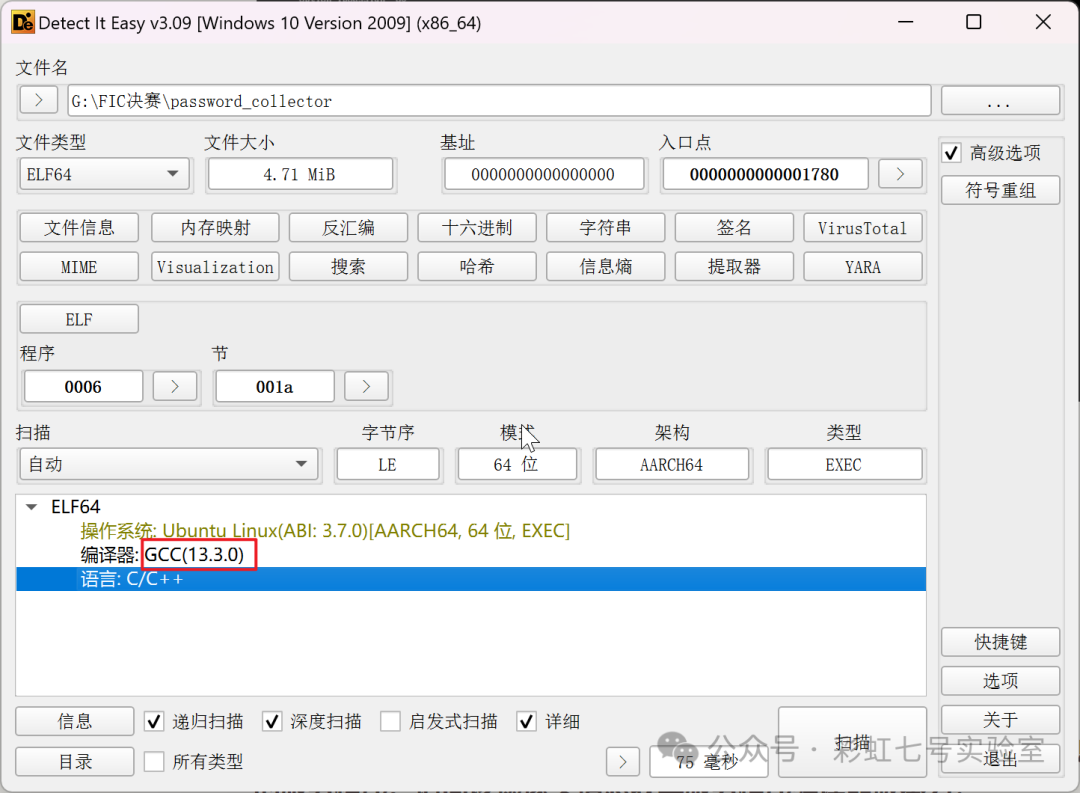Open 文件信息 button
This screenshot has width=1080, height=793.
click(x=79, y=228)
